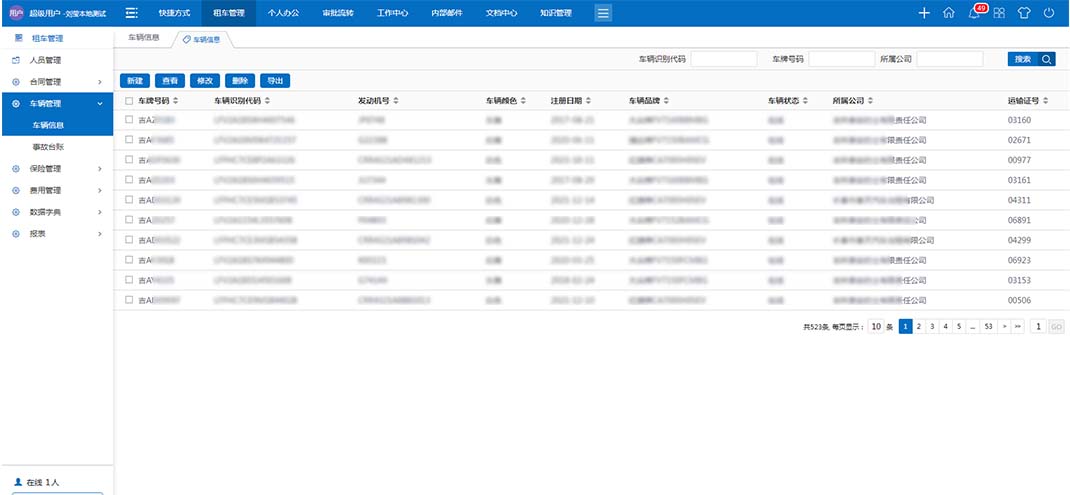
Task: Go to the home icon
Action: pyautogui.click(x=948, y=13)
